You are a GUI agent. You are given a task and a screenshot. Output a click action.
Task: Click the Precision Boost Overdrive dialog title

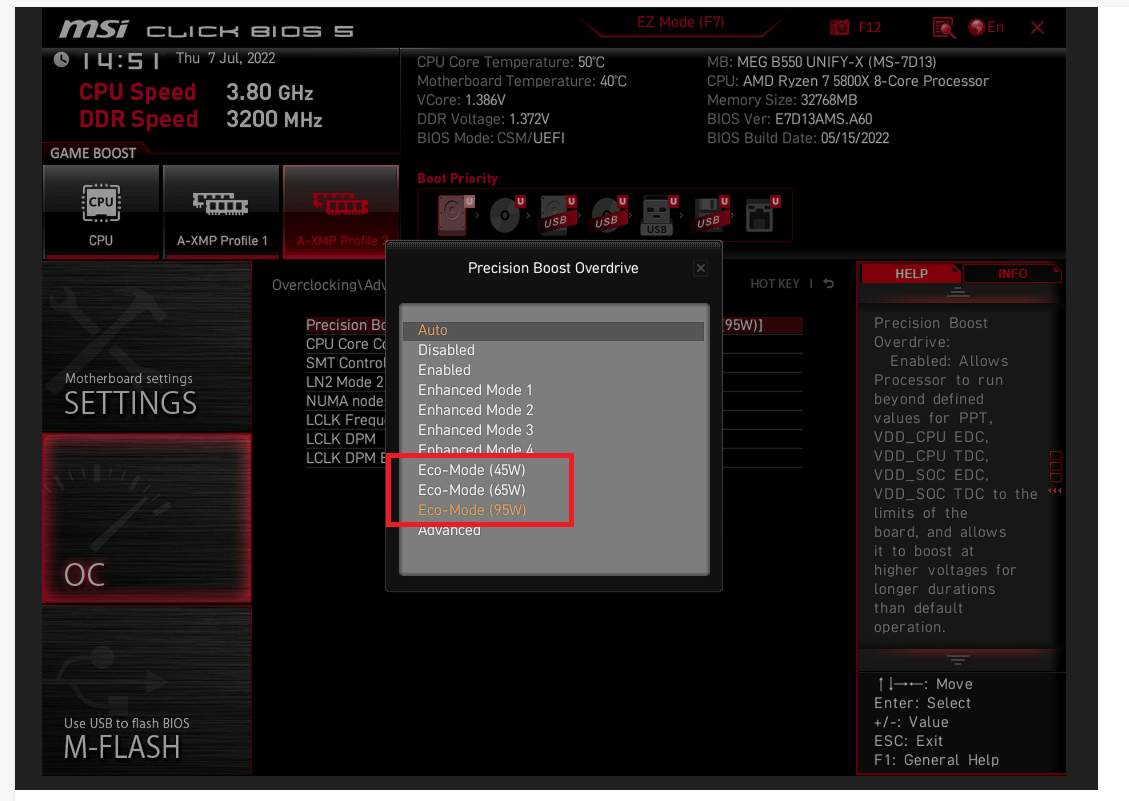553,268
